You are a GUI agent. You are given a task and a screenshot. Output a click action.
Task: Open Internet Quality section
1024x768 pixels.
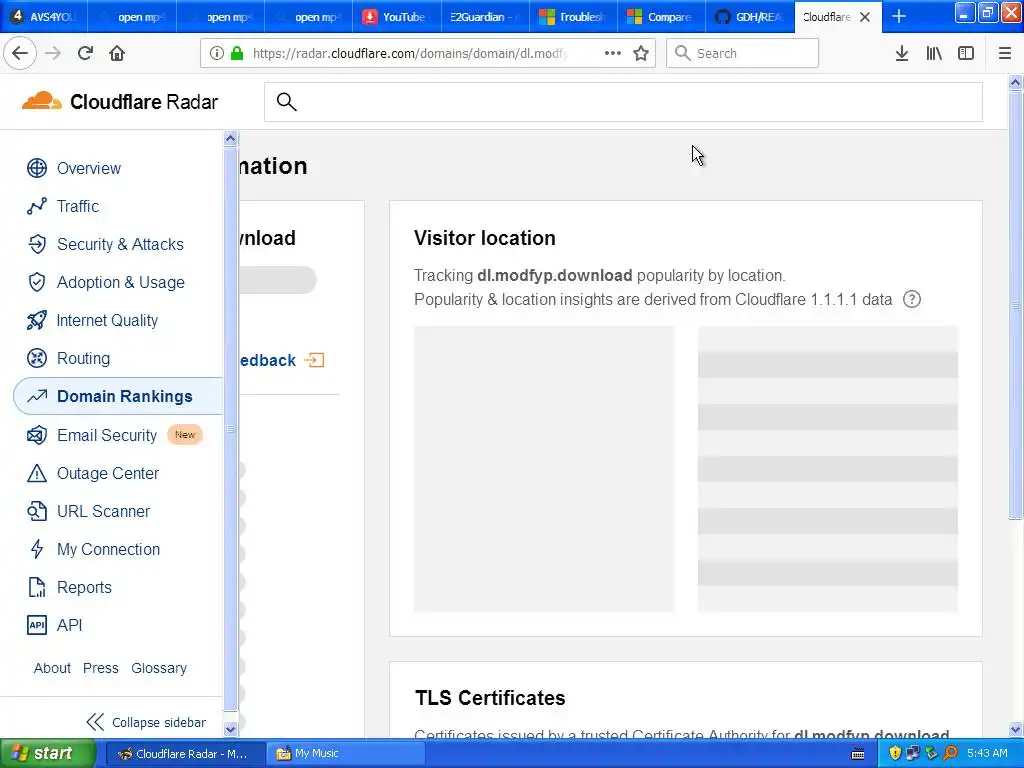pos(107,321)
